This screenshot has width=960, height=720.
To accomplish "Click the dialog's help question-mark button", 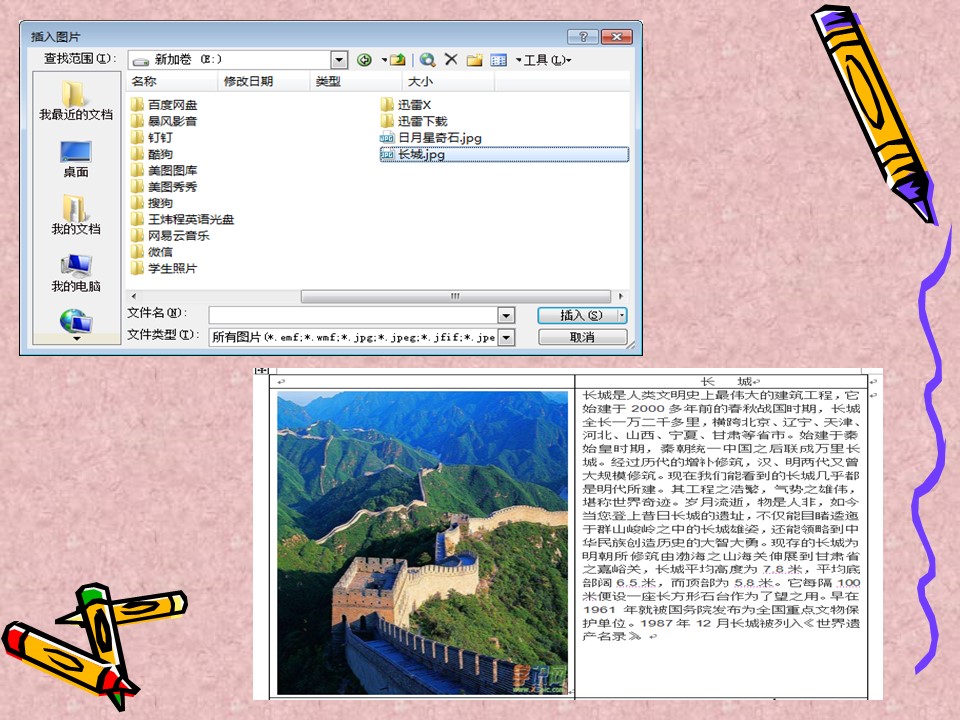I will 583,37.
